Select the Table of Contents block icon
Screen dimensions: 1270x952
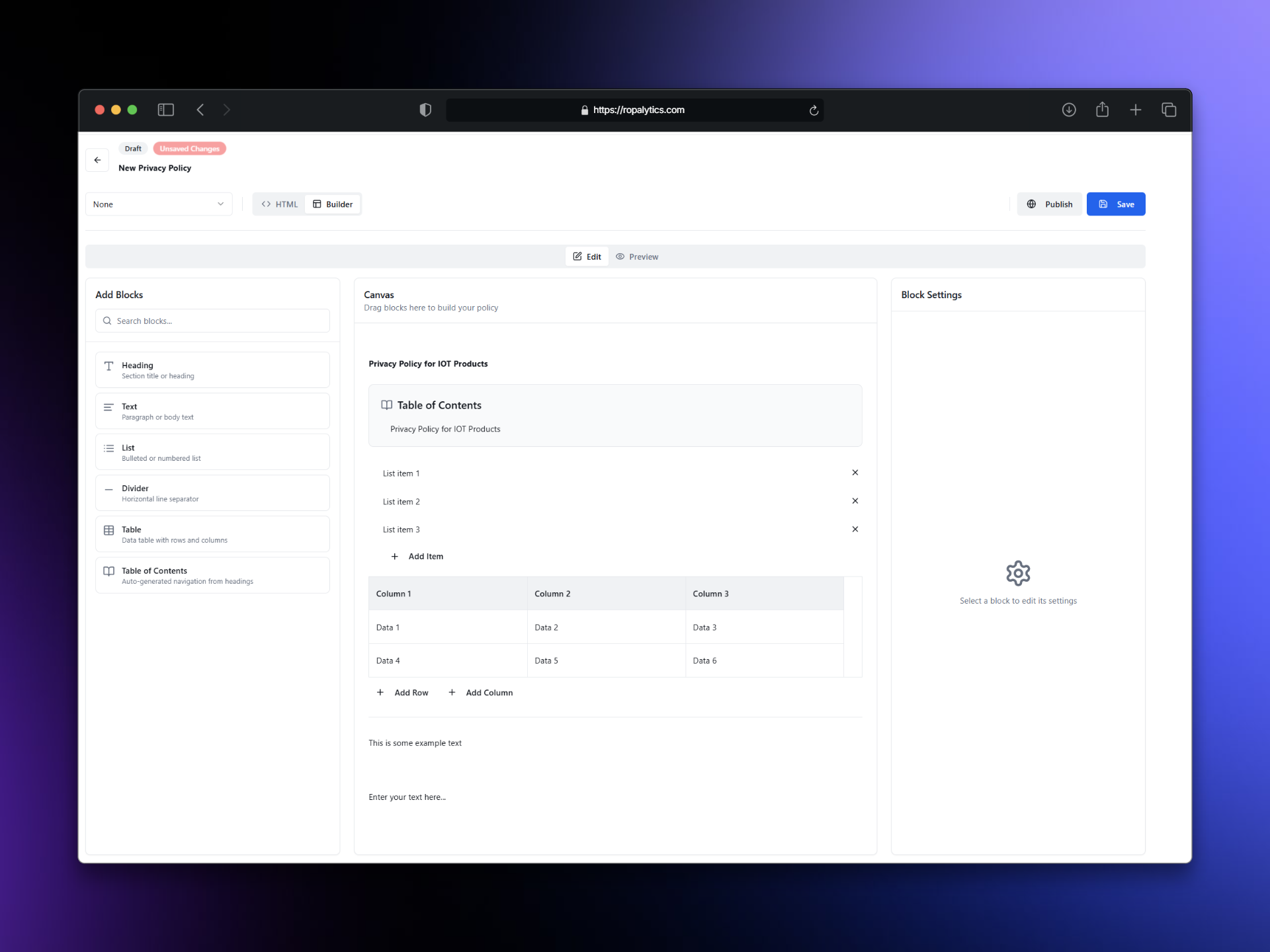(x=108, y=571)
